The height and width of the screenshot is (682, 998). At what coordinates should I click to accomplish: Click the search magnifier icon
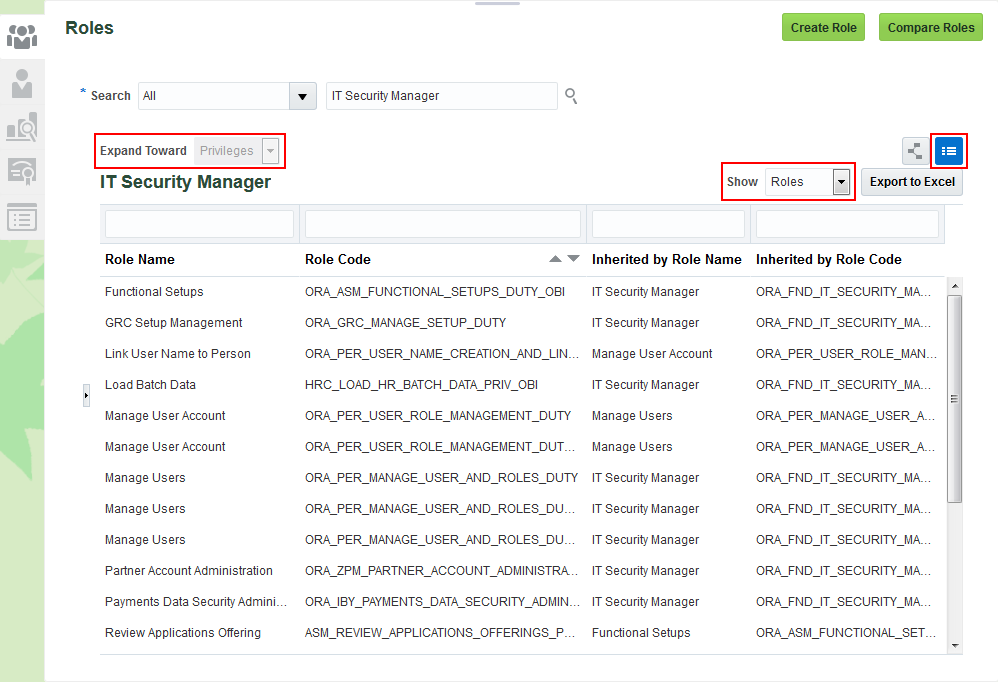(x=571, y=96)
